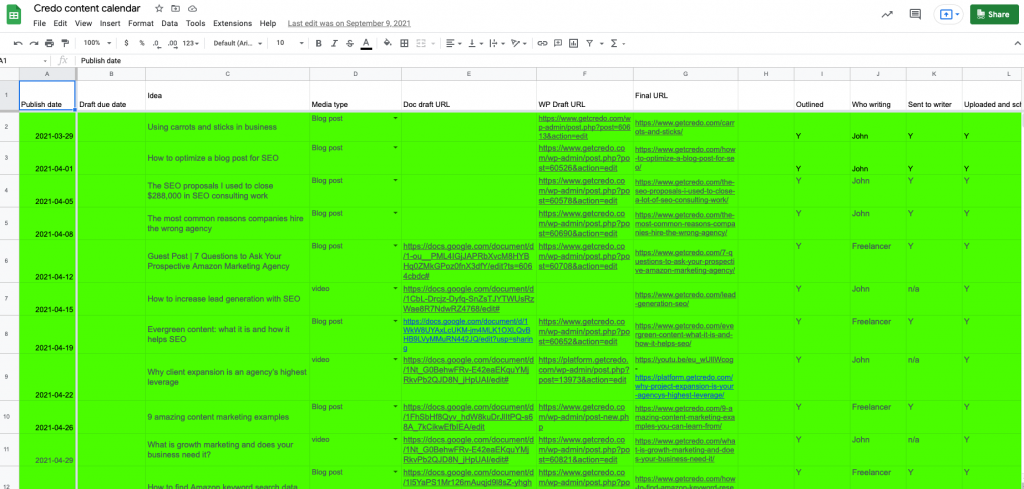The width and height of the screenshot is (1024, 489).
Task: Toggle bold formatting
Action: pyautogui.click(x=319, y=43)
